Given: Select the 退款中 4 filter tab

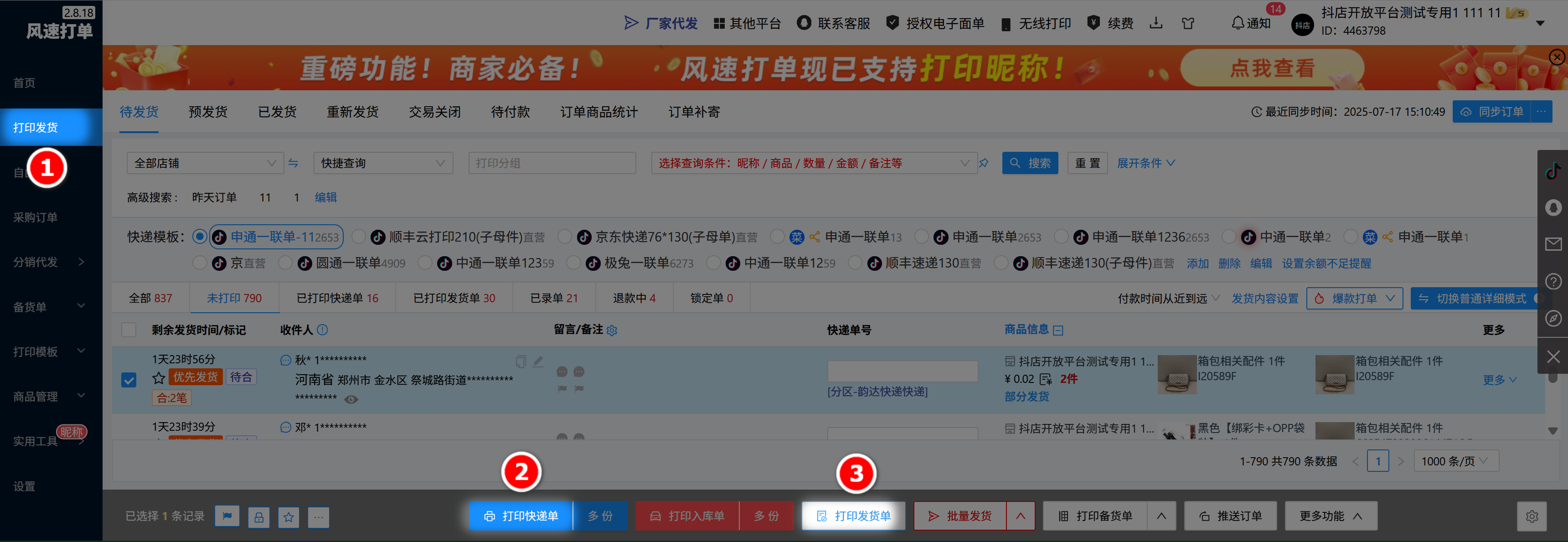Looking at the screenshot, I should (x=634, y=298).
